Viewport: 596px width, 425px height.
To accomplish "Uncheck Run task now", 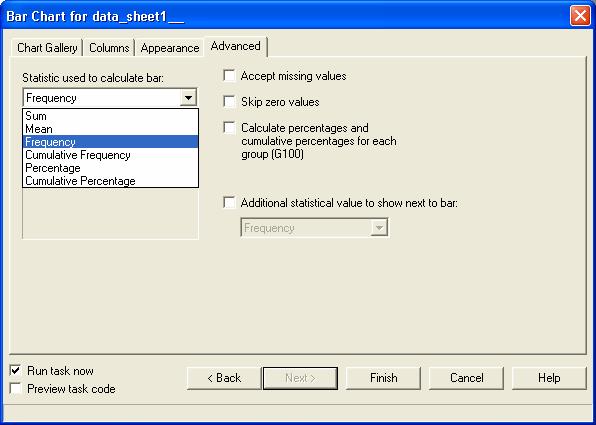I will pyautogui.click(x=16, y=370).
